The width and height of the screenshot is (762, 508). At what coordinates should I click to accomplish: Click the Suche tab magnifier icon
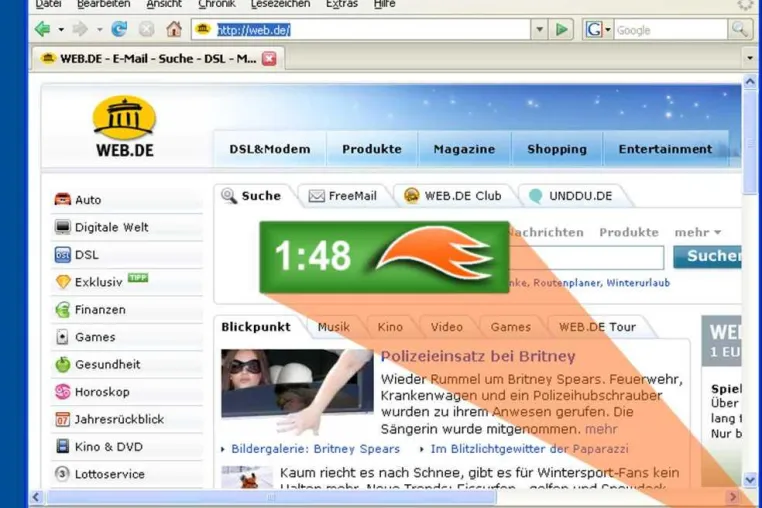[x=229, y=196]
